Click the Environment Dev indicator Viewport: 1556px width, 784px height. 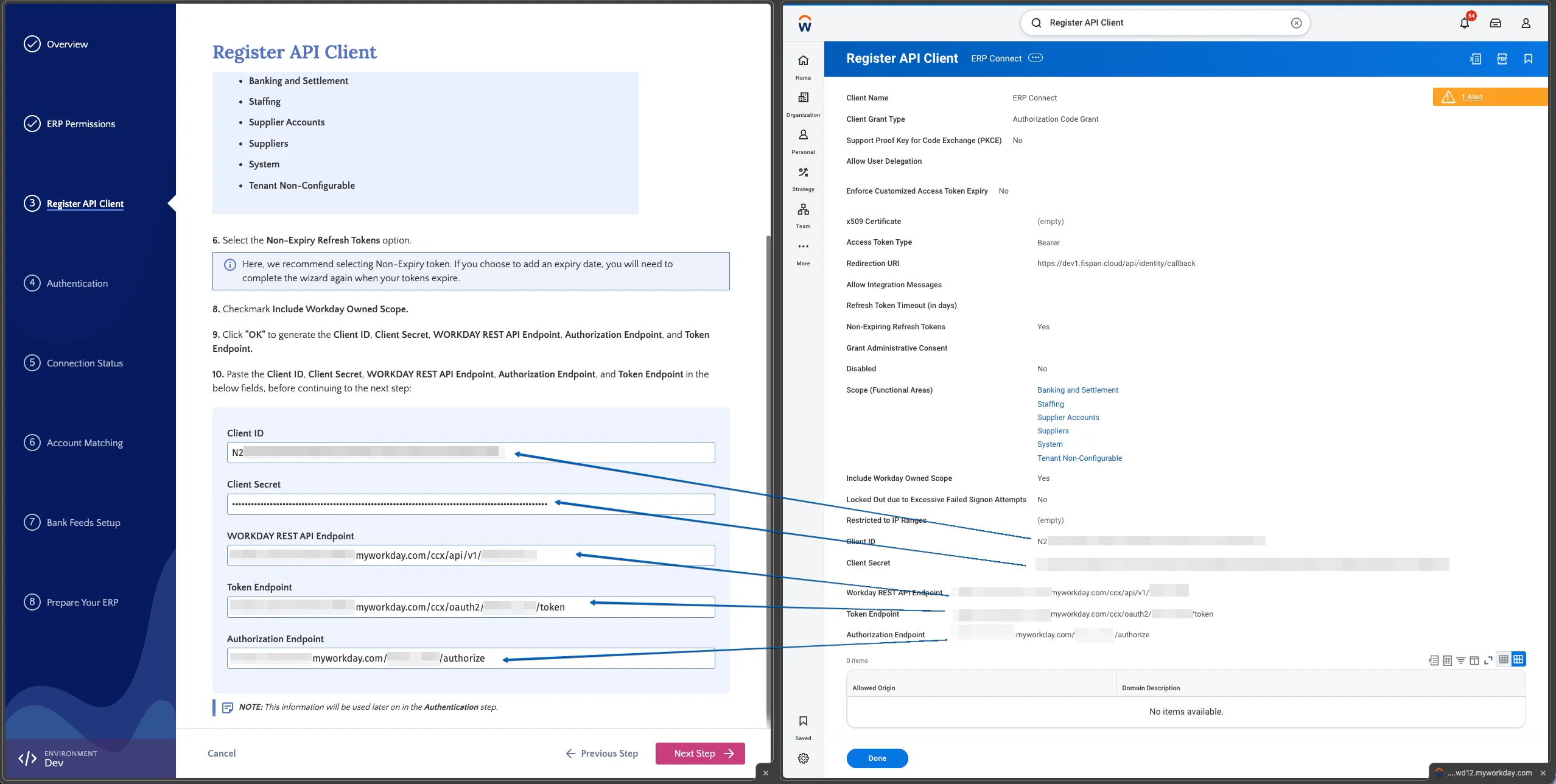[59, 758]
